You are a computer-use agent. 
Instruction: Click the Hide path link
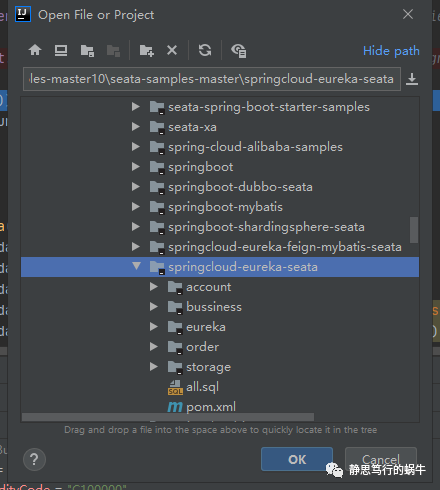coord(391,51)
